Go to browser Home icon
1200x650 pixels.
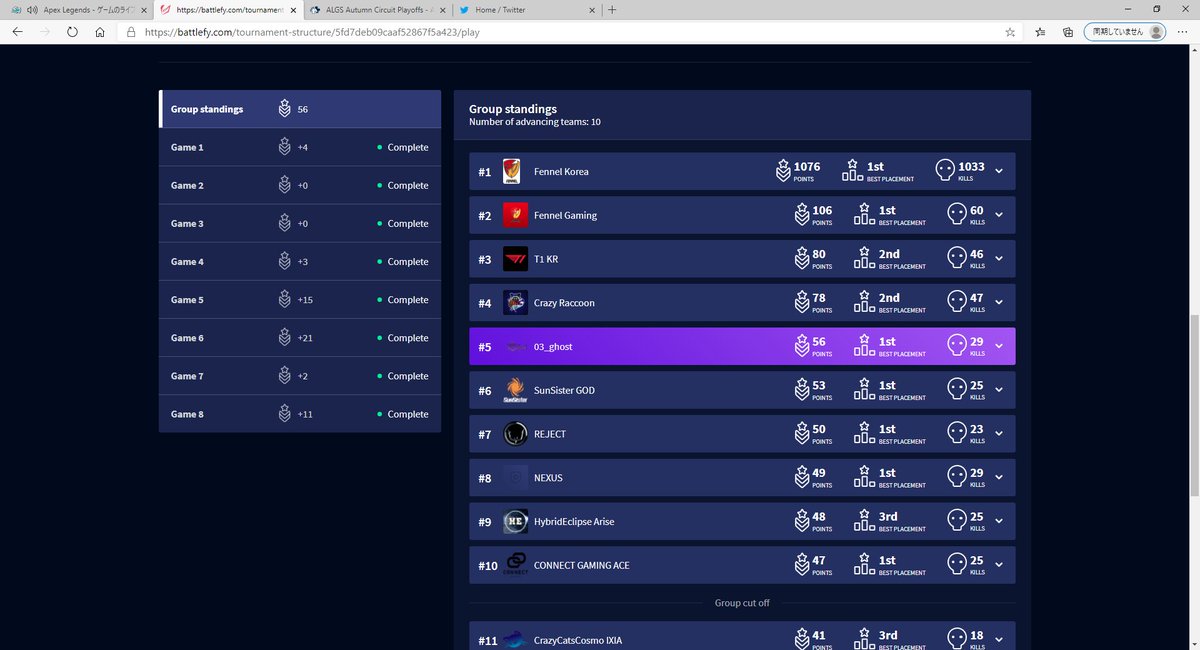point(100,32)
